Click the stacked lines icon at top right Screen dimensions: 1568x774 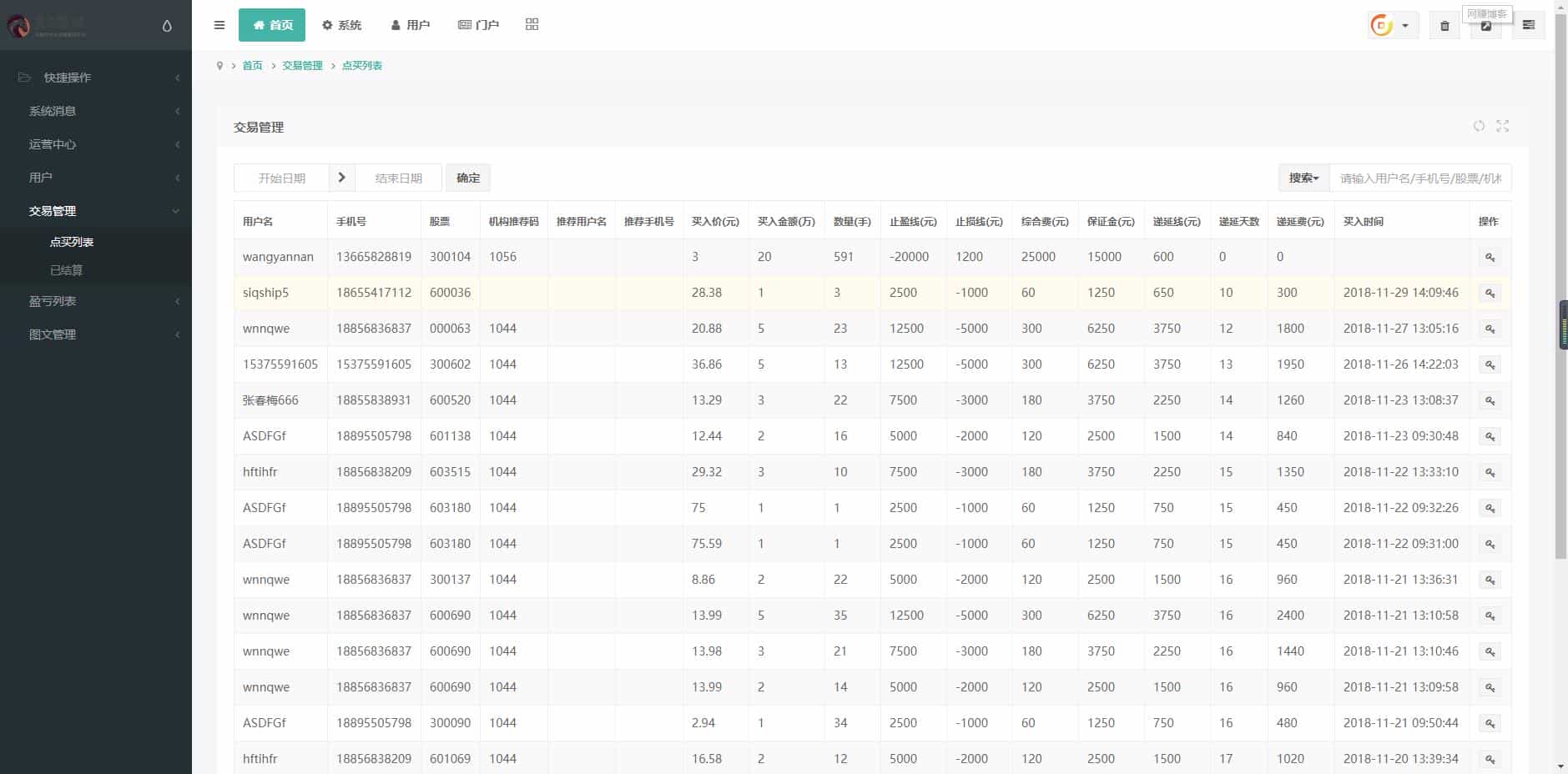click(1528, 26)
